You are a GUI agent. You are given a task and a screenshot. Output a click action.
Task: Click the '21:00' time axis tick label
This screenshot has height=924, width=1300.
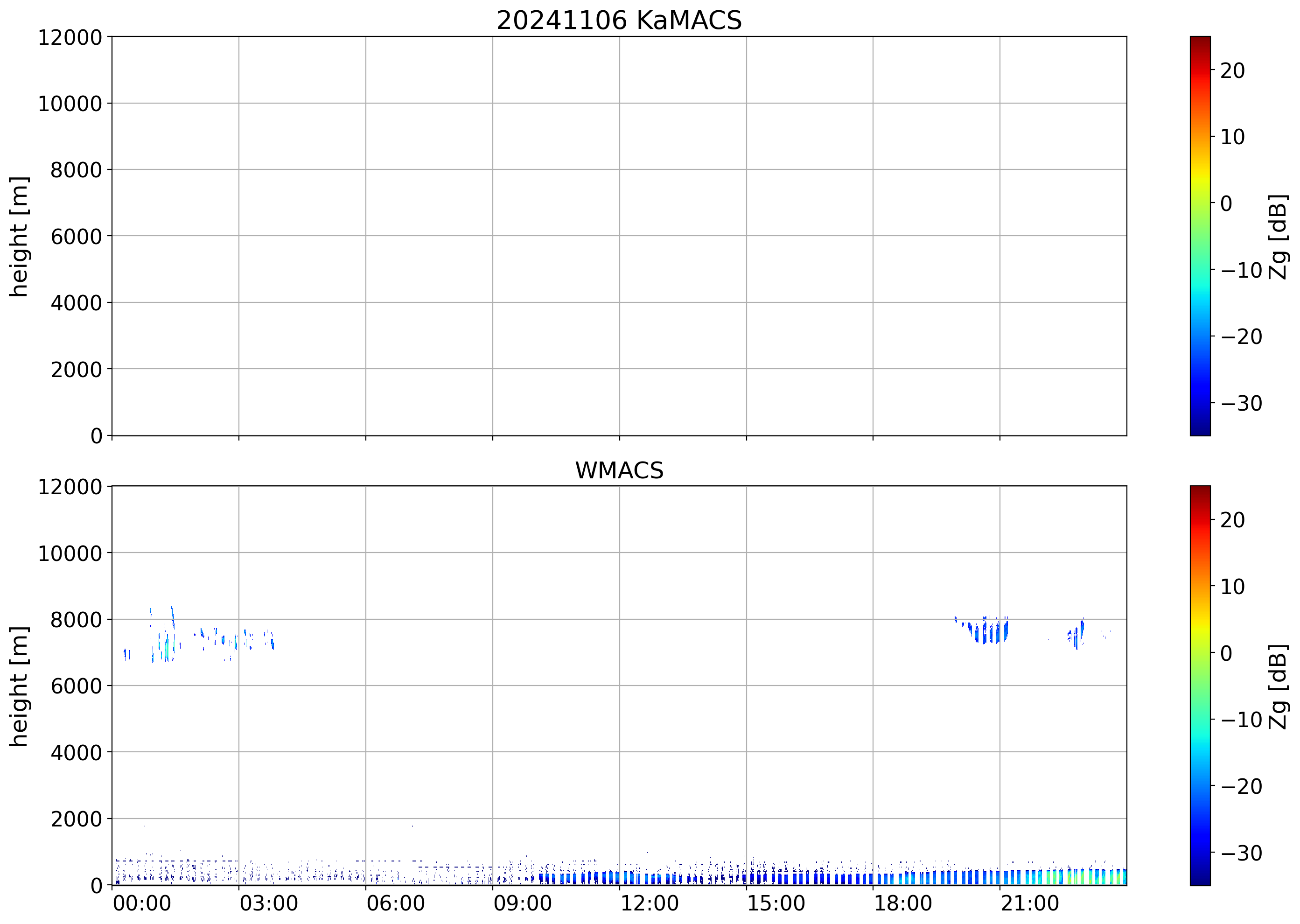click(x=1030, y=903)
